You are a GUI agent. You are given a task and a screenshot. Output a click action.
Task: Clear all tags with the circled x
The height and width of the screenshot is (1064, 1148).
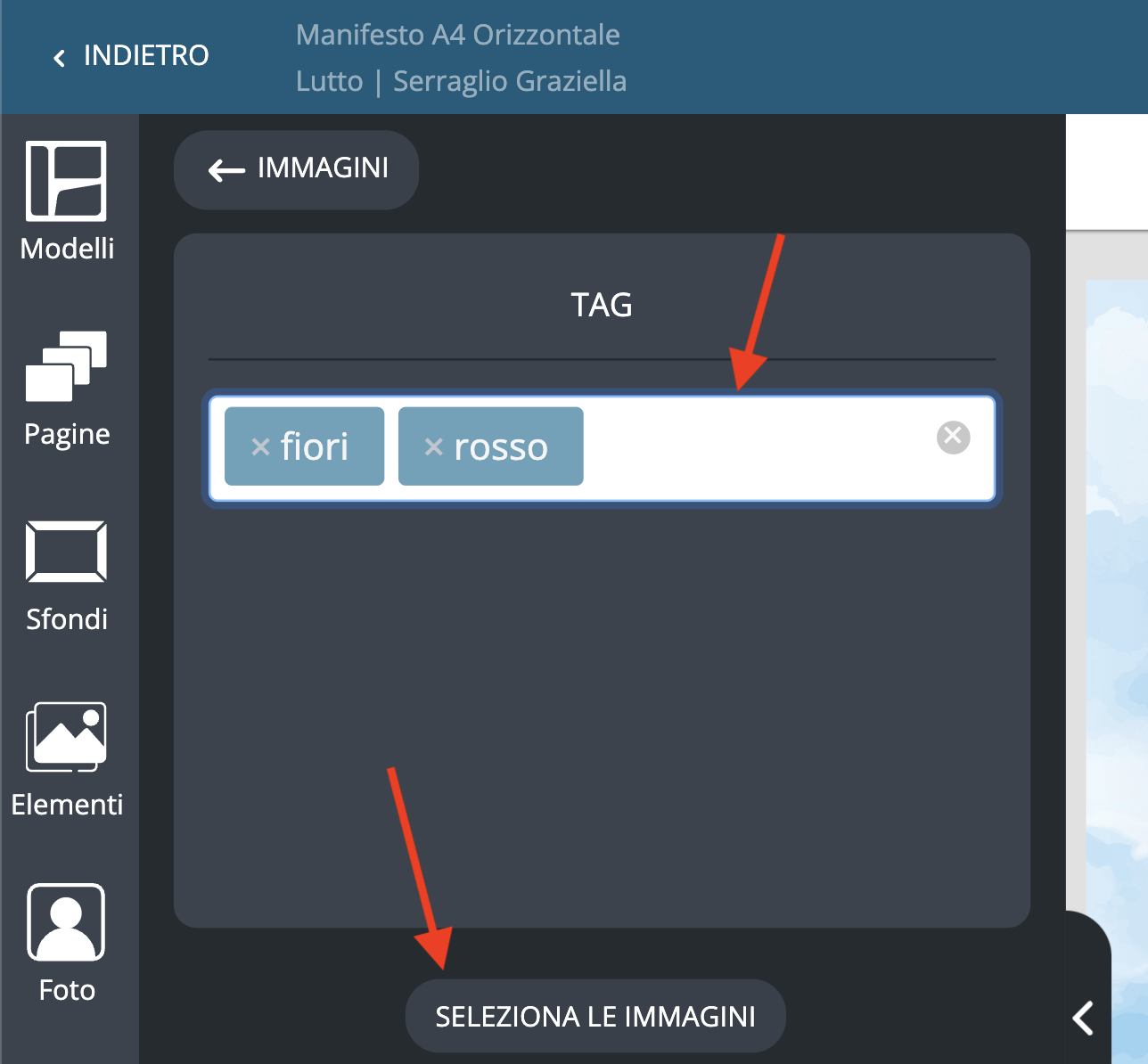(953, 437)
